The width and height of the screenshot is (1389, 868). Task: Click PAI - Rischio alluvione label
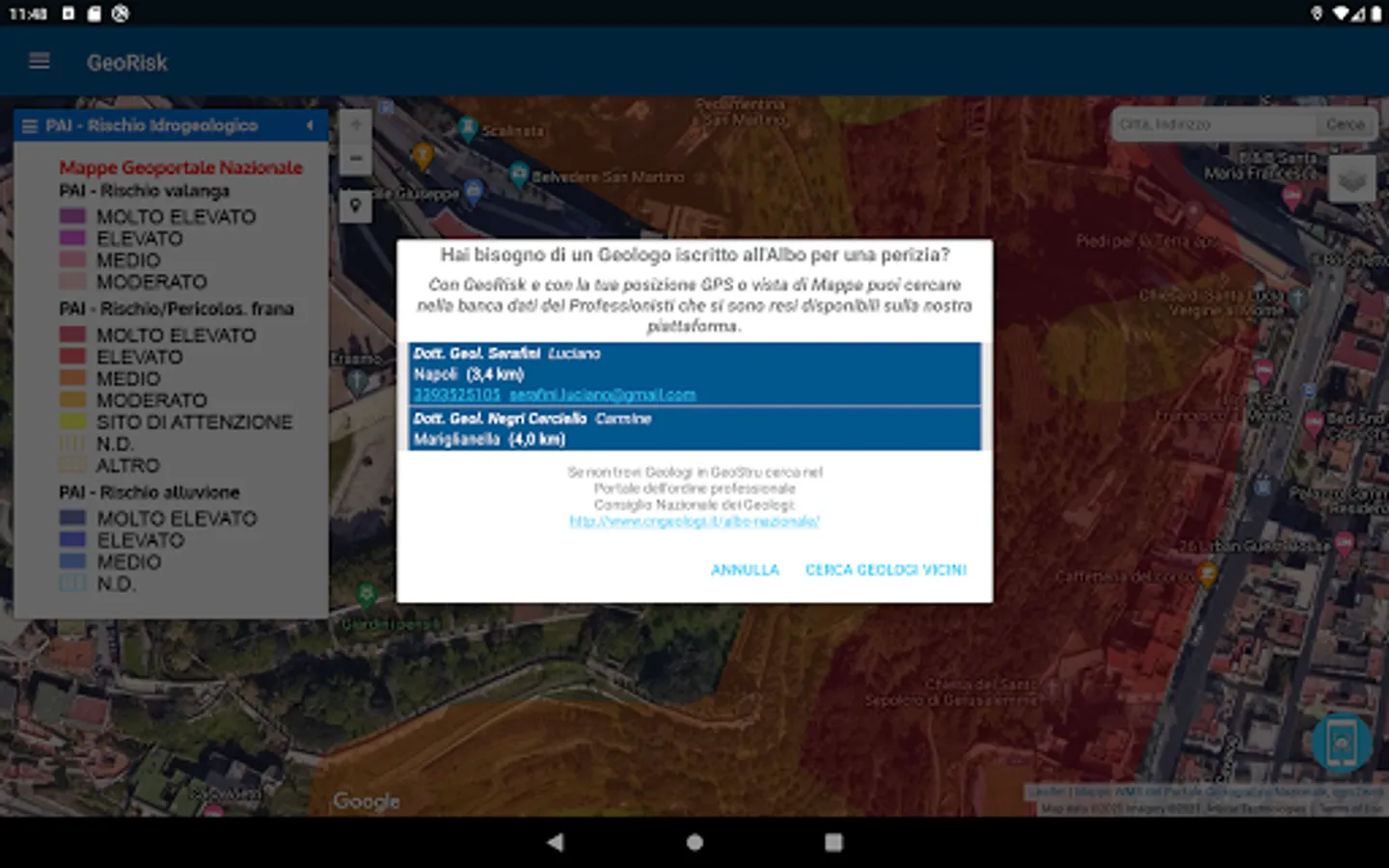[150, 493]
